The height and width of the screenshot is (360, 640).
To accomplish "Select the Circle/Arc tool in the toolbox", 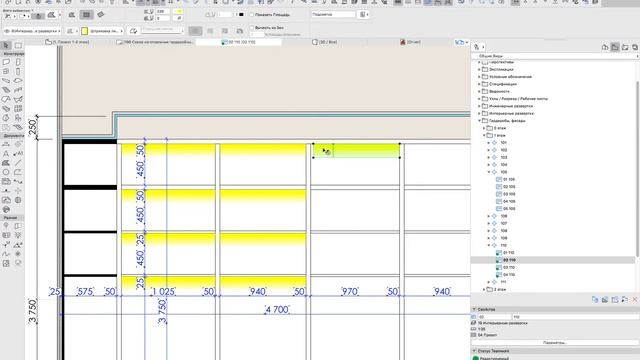I will point(6,172).
